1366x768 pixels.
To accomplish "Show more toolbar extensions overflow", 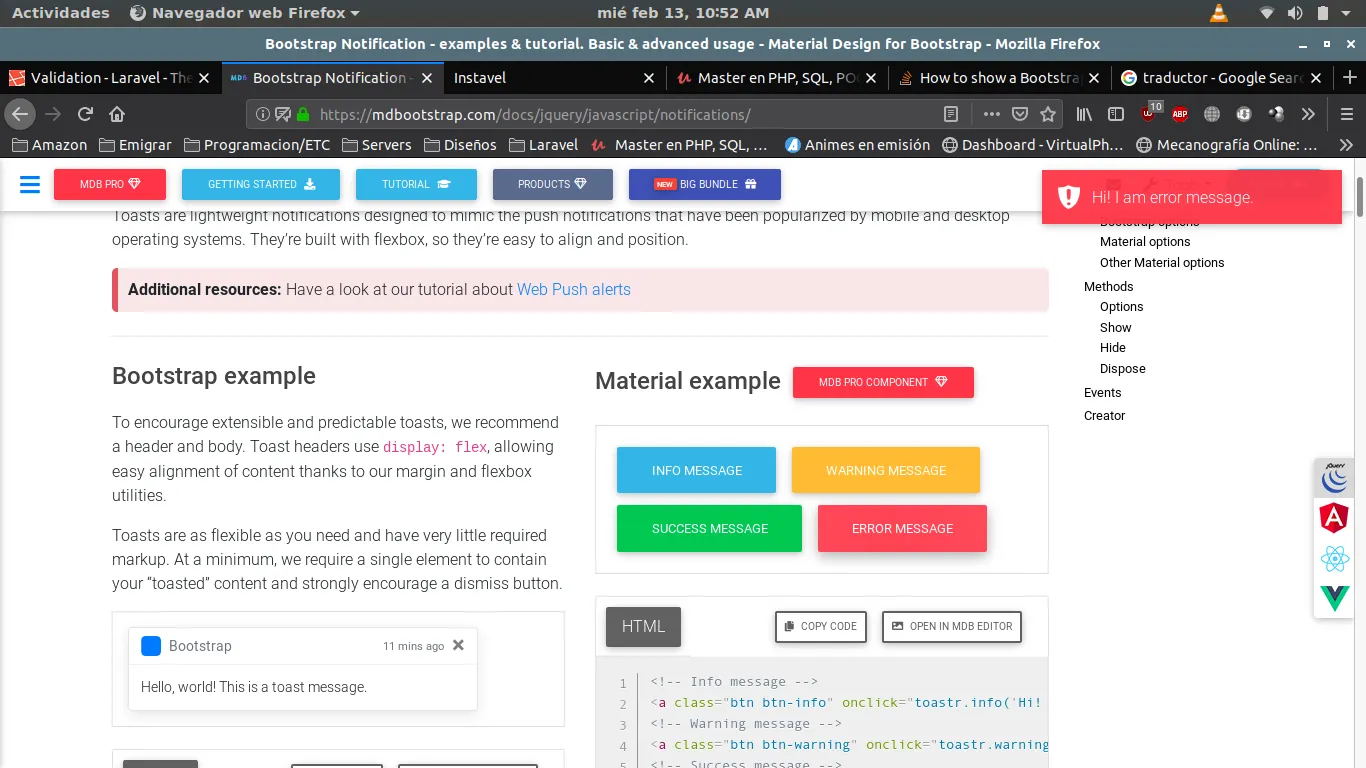I will [1308, 114].
